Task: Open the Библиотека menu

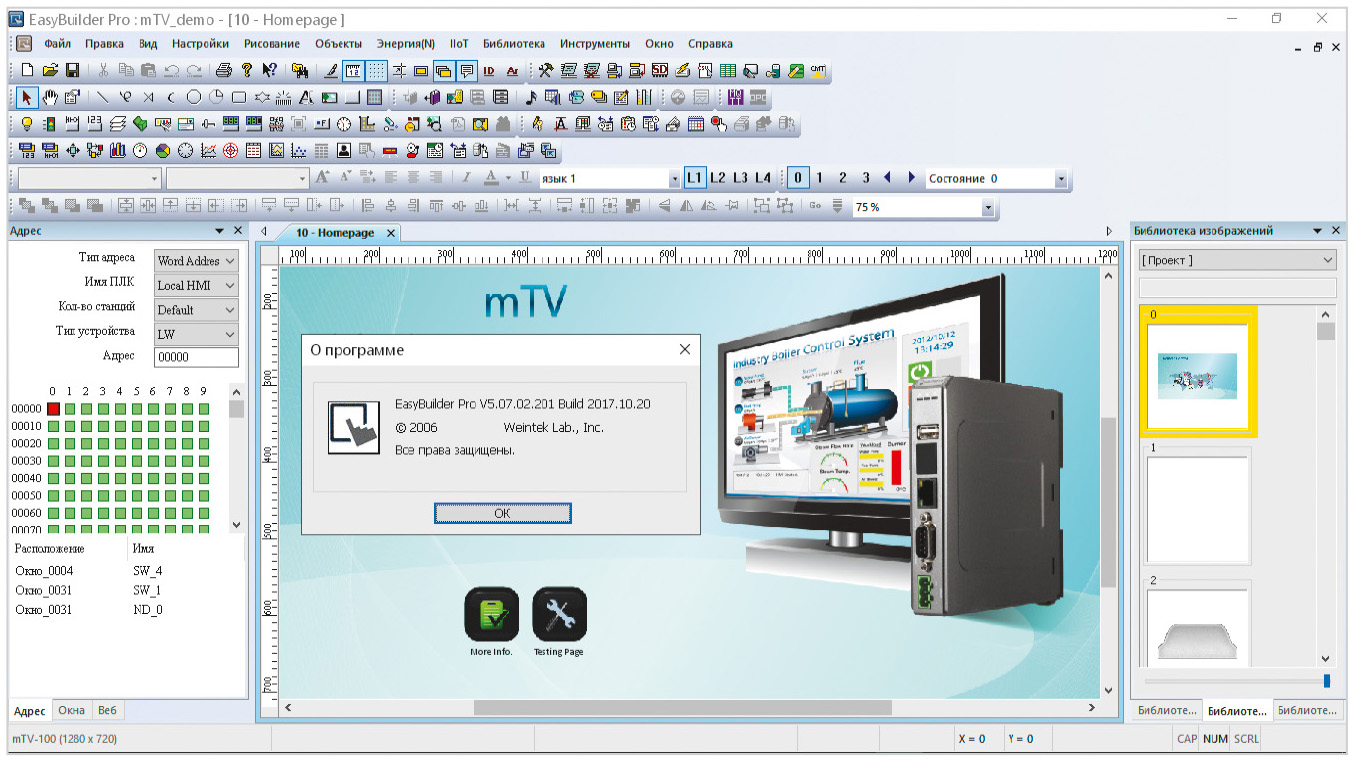Action: point(514,44)
